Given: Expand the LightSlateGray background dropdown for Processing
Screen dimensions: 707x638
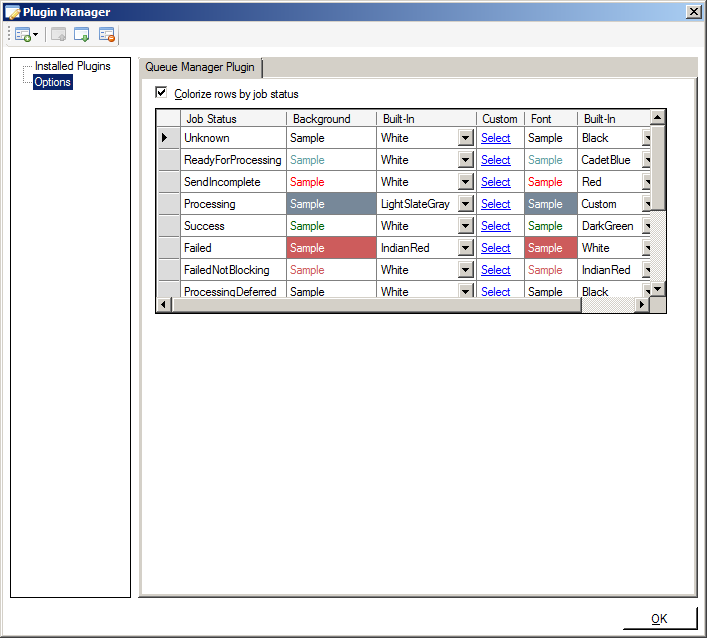Looking at the screenshot, I should pos(466,204).
